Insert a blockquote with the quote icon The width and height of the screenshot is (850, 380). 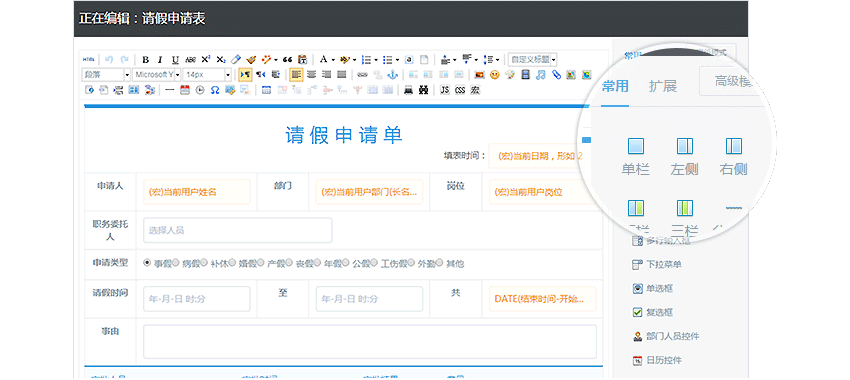[287, 60]
